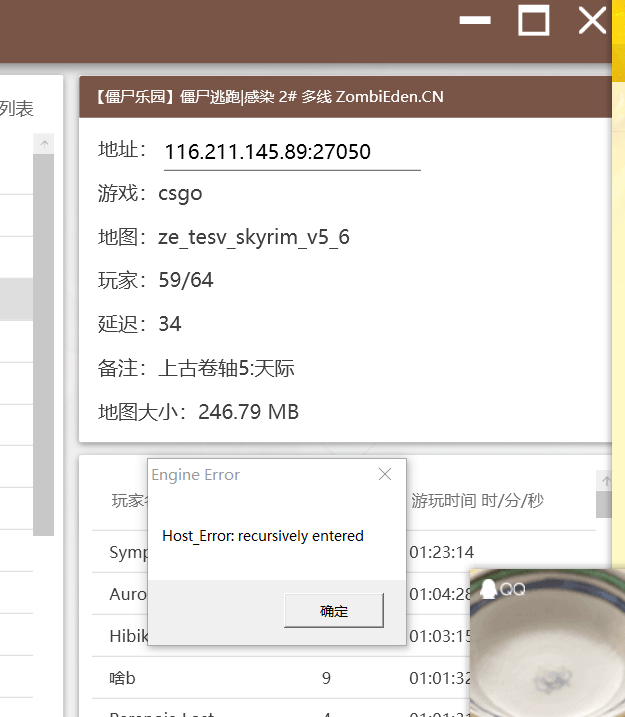This screenshot has width=625, height=717.
Task: Click 确定 in Engine Error dialog
Action: (334, 610)
